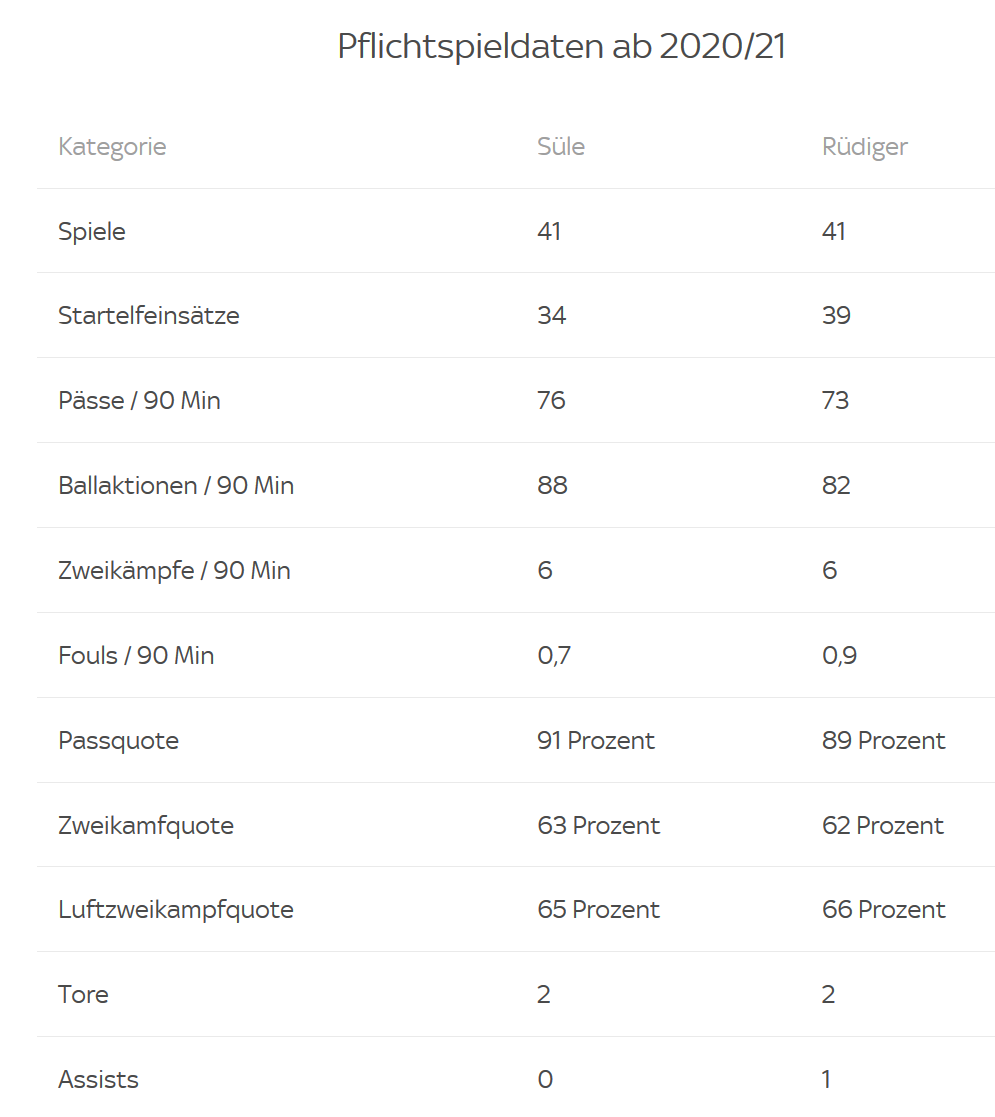Viewport: 995px width, 1117px height.
Task: Click the Tore row label
Action: pyautogui.click(x=83, y=994)
